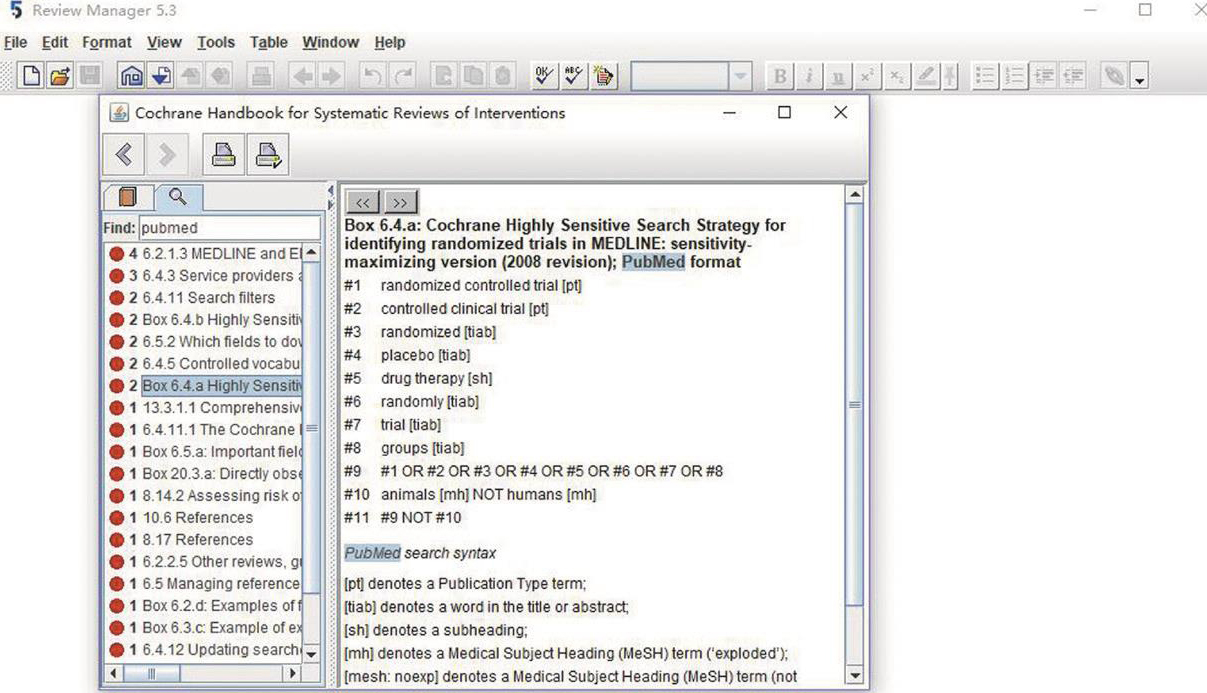Collapse the left panel using splitter arrow
Screen dimensions: 1207x693
(331, 190)
